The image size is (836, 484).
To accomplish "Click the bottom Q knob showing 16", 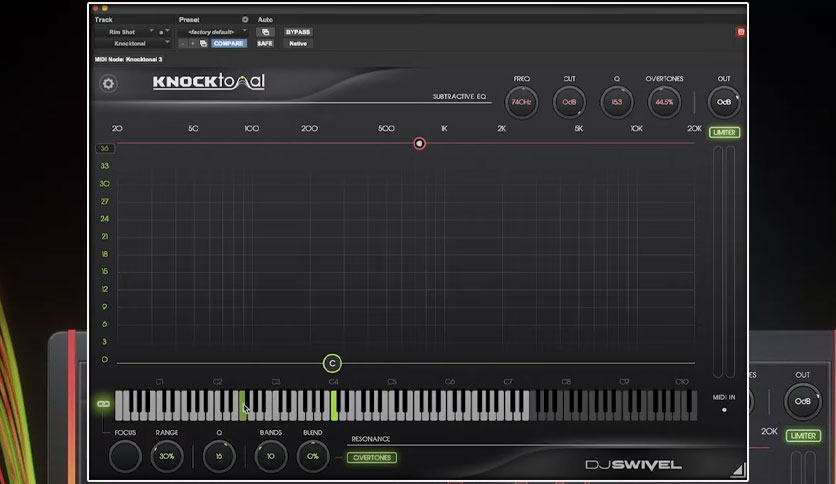I will tap(219, 456).
